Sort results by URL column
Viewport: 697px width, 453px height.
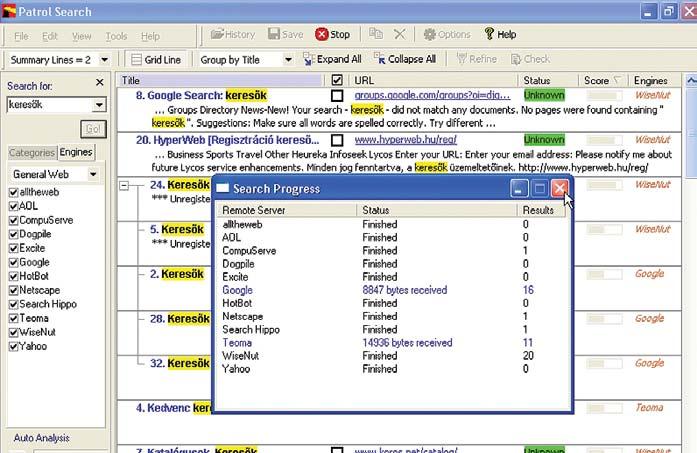435,80
